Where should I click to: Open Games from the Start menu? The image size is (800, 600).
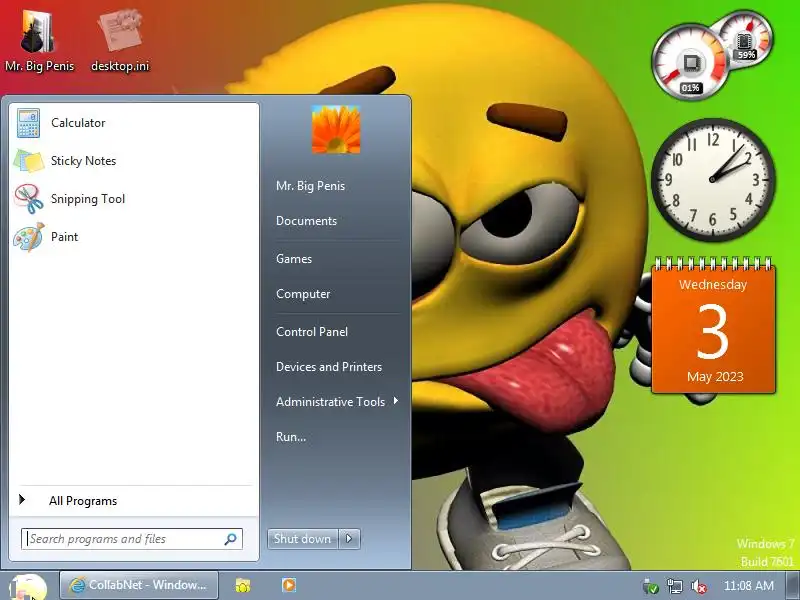(294, 259)
